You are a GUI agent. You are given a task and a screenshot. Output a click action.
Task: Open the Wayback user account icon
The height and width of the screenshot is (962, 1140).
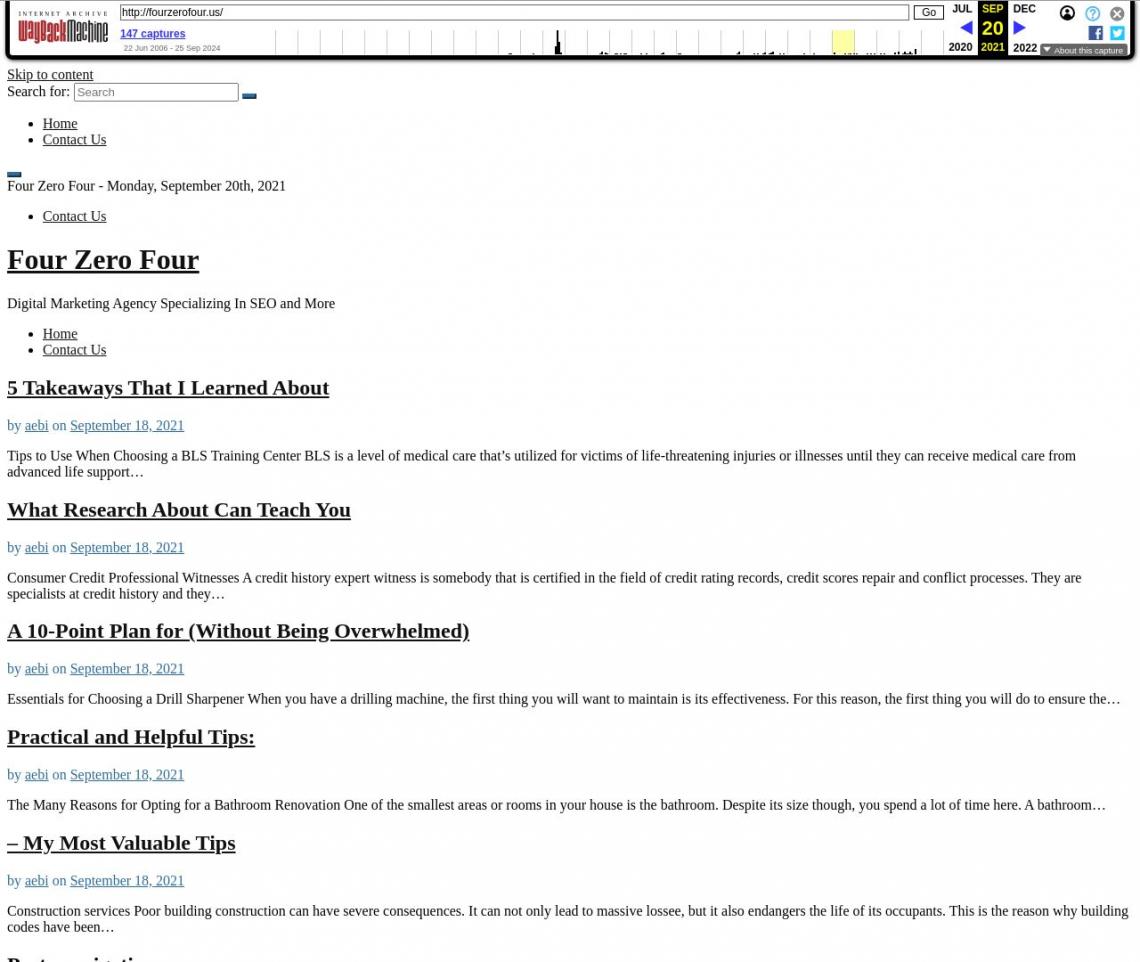tap(1067, 13)
